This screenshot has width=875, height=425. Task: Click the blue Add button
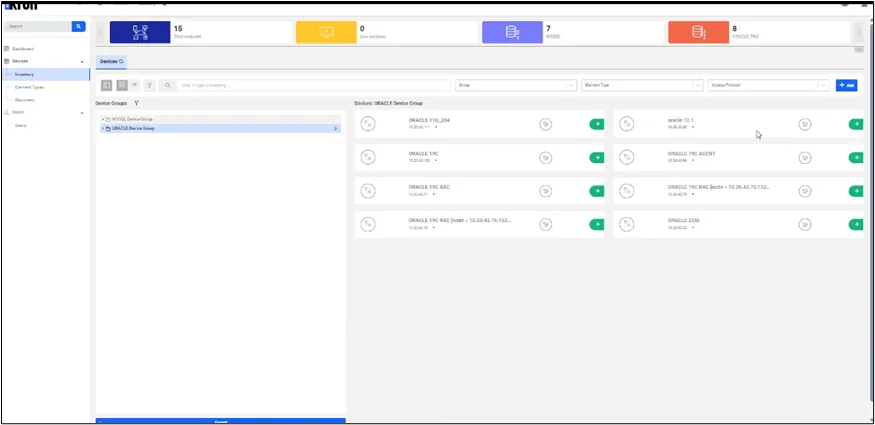tap(847, 85)
